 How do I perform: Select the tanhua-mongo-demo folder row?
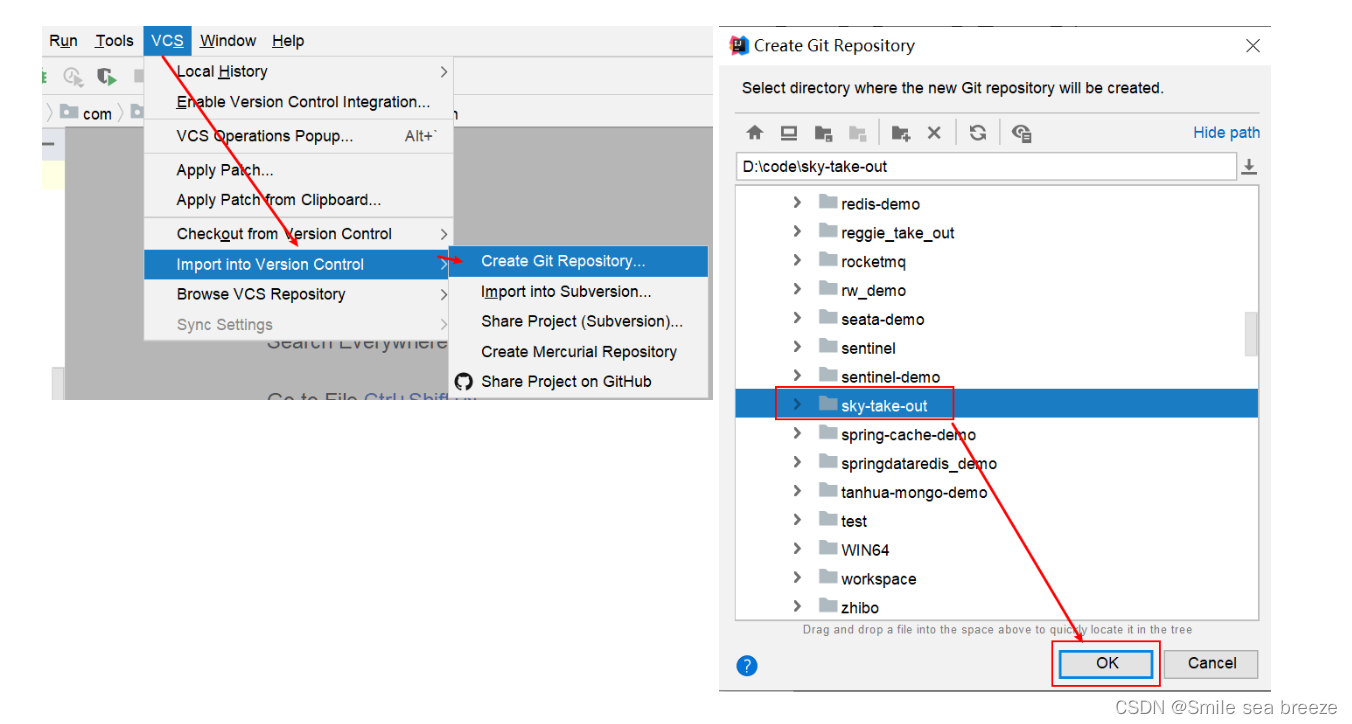996,492
